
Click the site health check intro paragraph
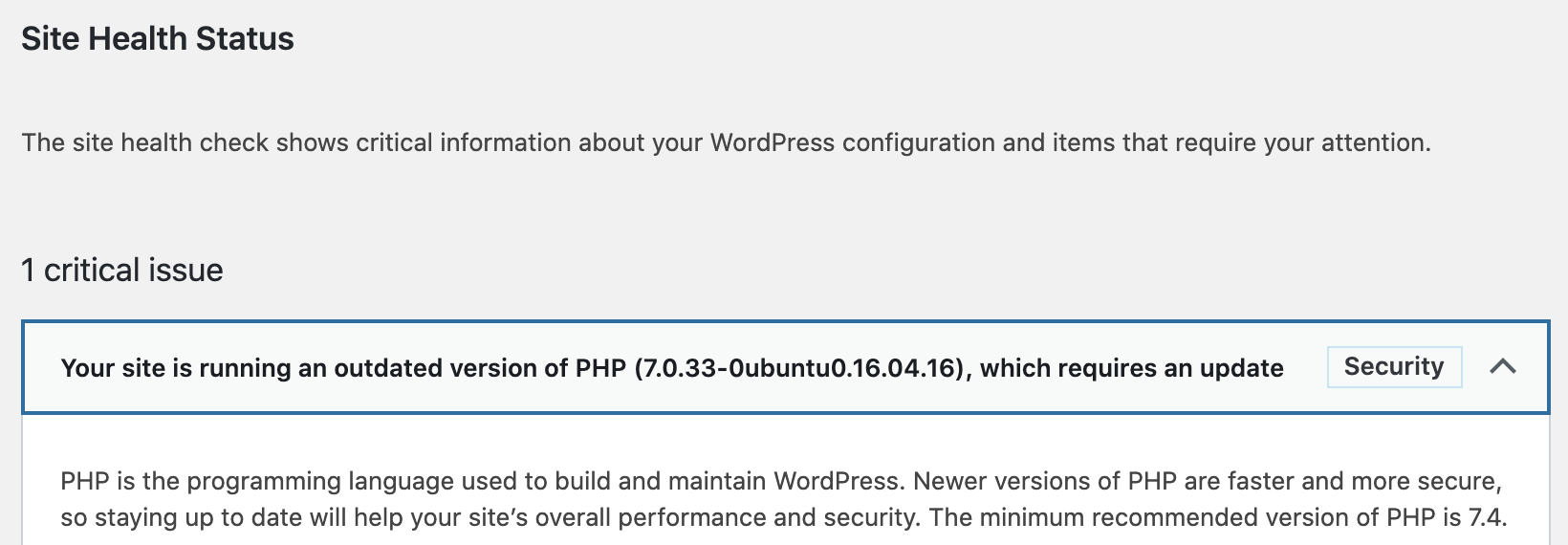pyautogui.click(x=726, y=143)
